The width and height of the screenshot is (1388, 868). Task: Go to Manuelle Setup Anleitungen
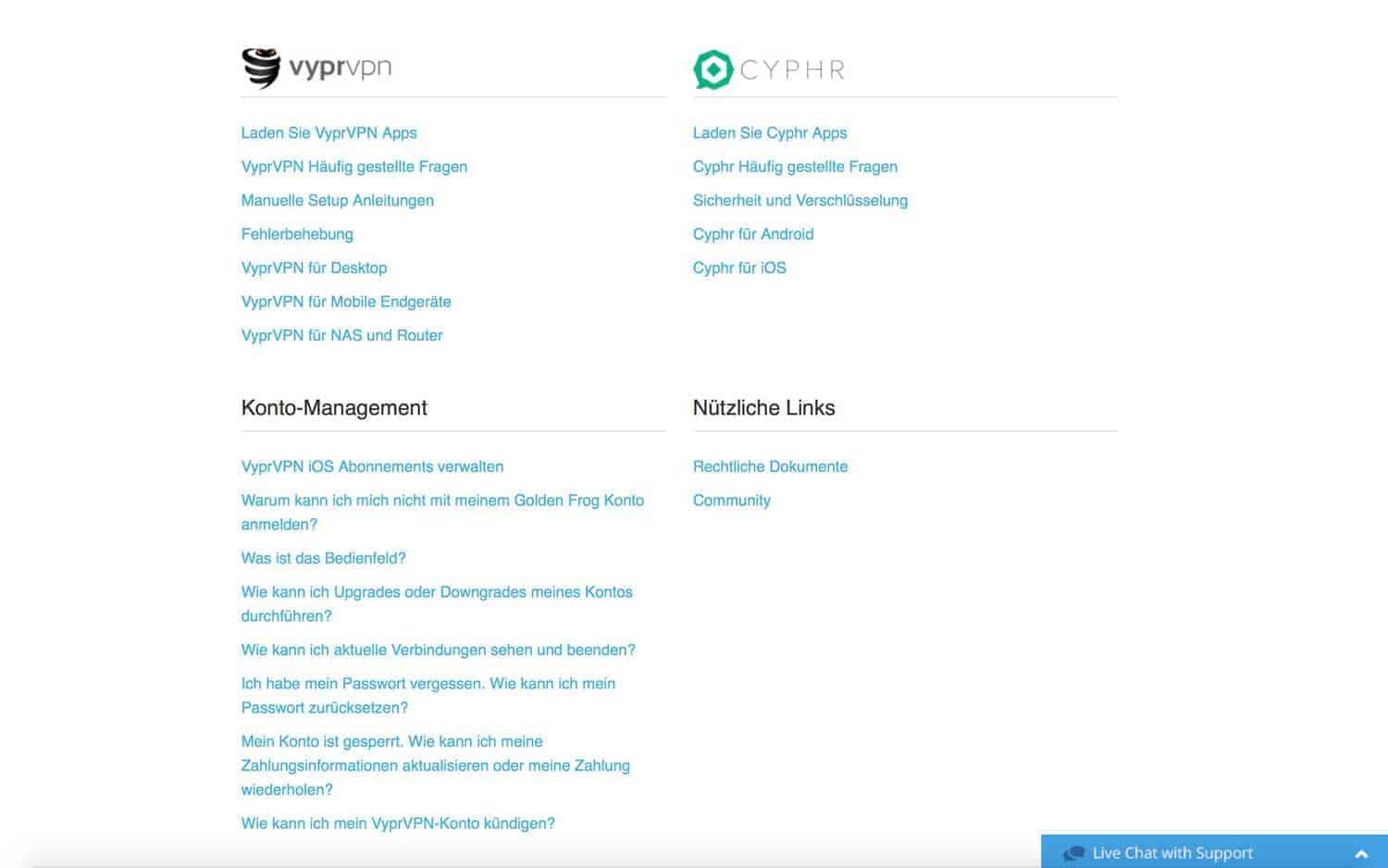click(337, 200)
